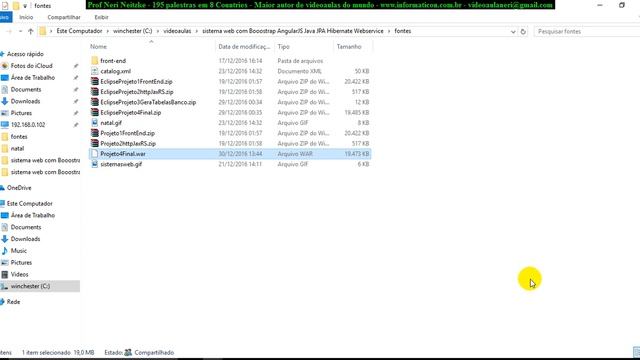Viewport: 640px width, 360px height.
Task: Refresh the fontes folder view
Action: point(523,31)
